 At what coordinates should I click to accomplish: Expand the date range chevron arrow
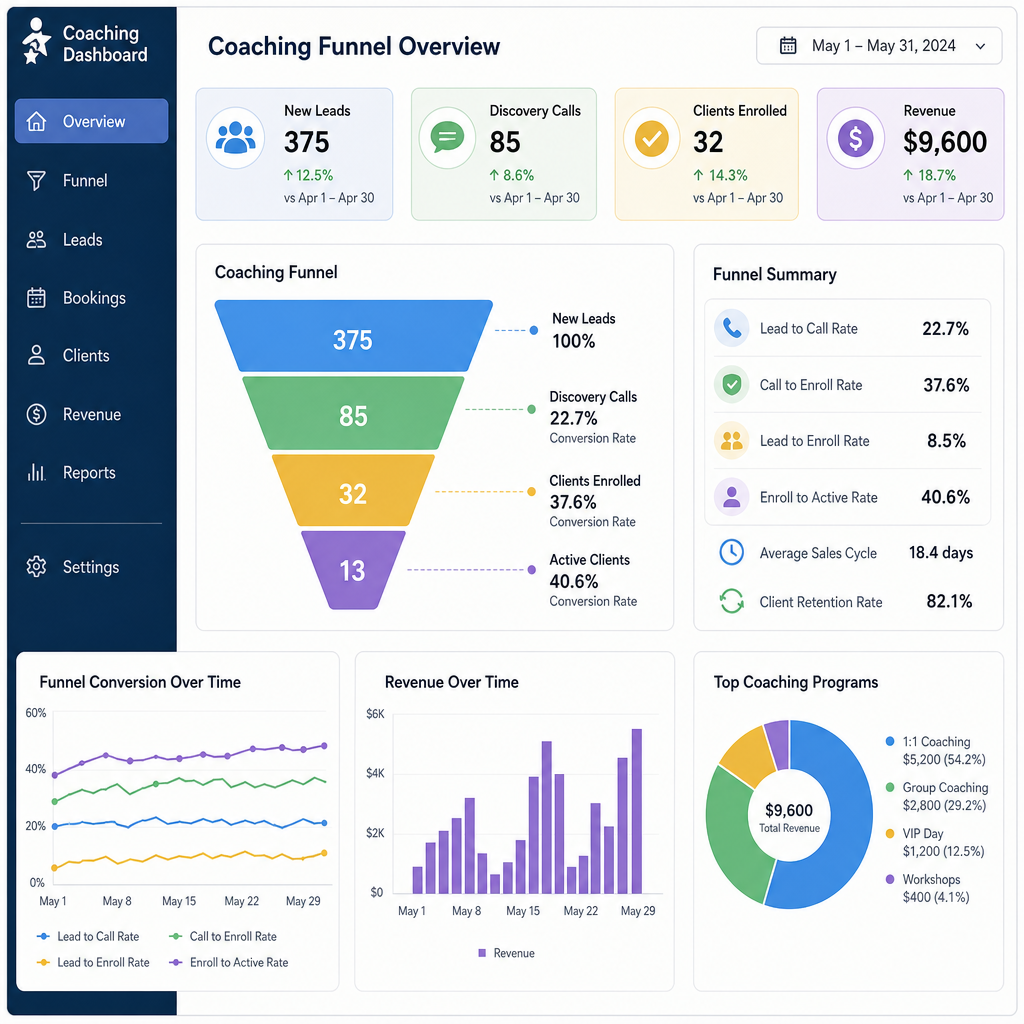[980, 46]
